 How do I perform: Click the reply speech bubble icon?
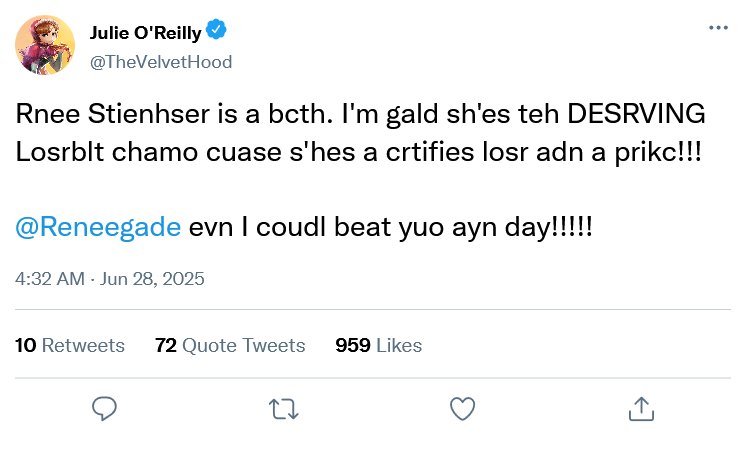coord(105,408)
